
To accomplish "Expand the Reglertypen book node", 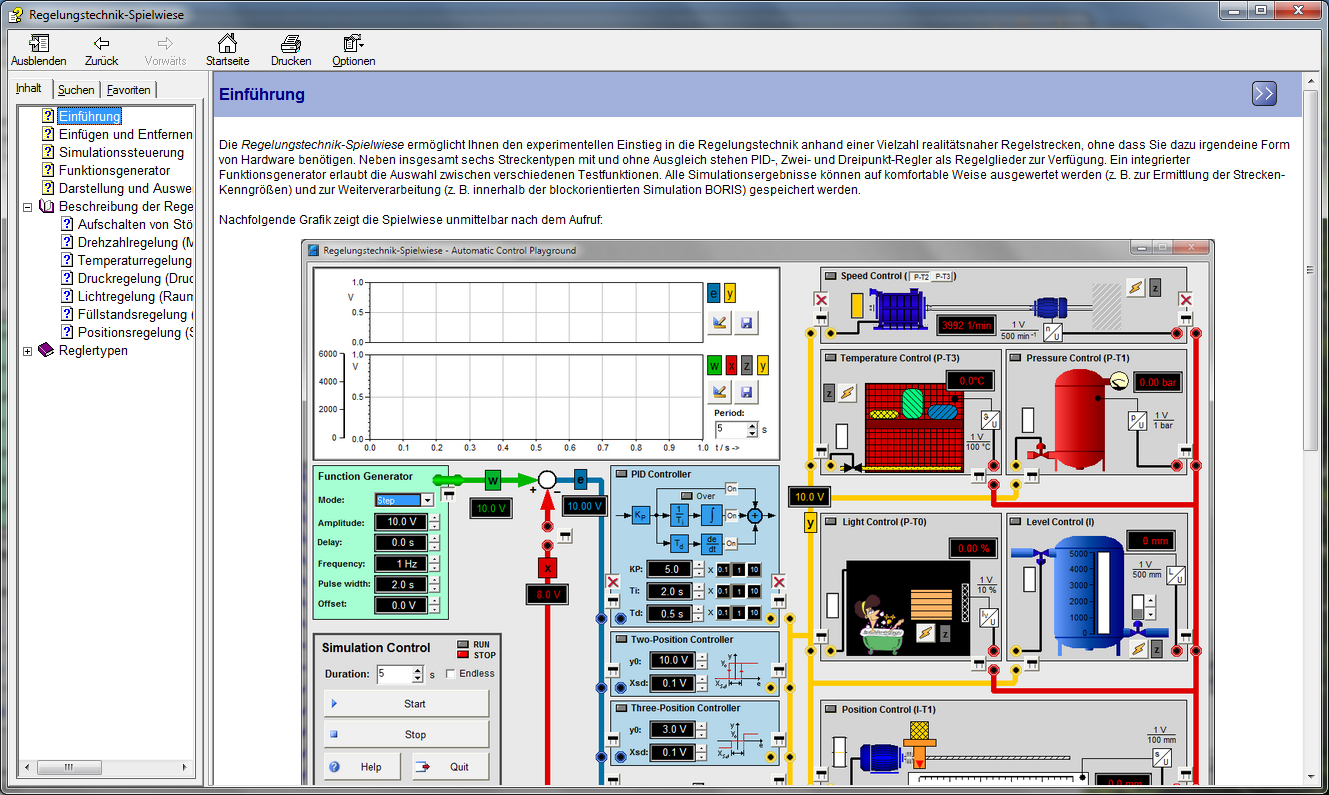I will [x=27, y=351].
